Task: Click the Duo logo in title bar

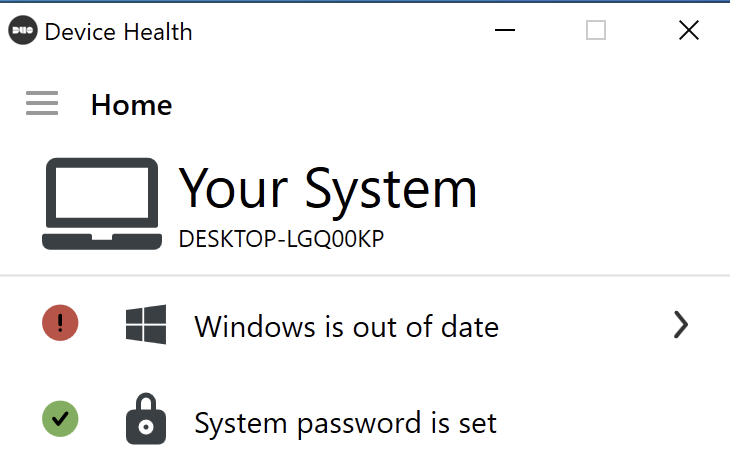Action: pos(22,31)
